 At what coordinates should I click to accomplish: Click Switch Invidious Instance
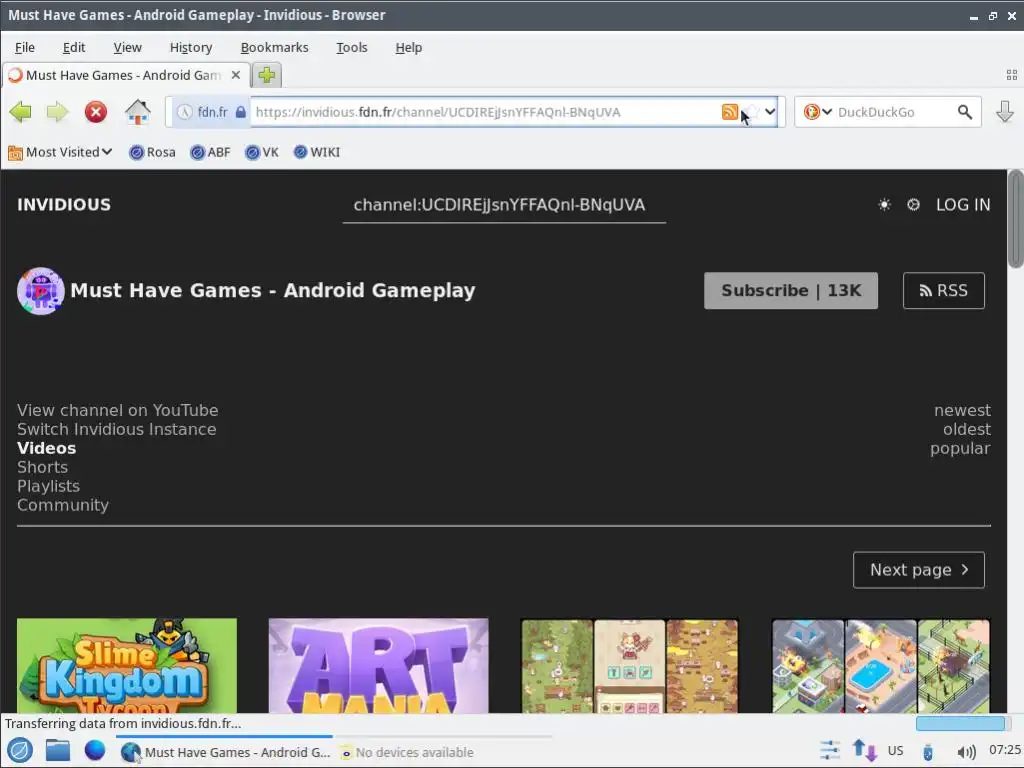click(x=116, y=429)
